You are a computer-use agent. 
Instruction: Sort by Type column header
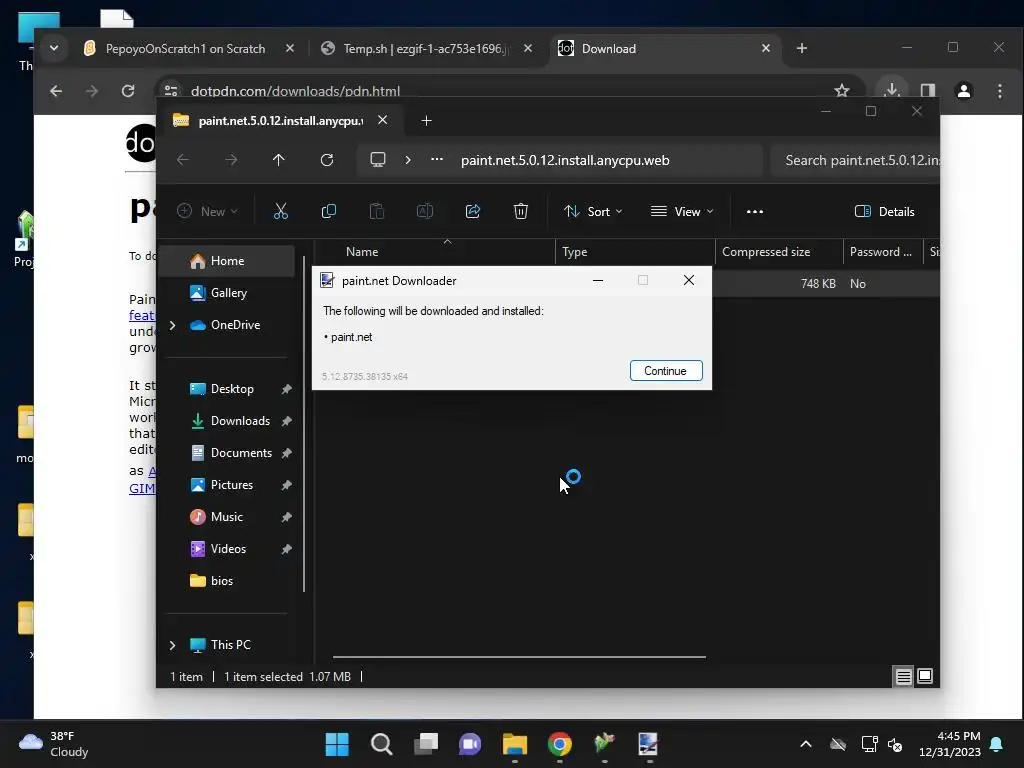pyautogui.click(x=635, y=251)
